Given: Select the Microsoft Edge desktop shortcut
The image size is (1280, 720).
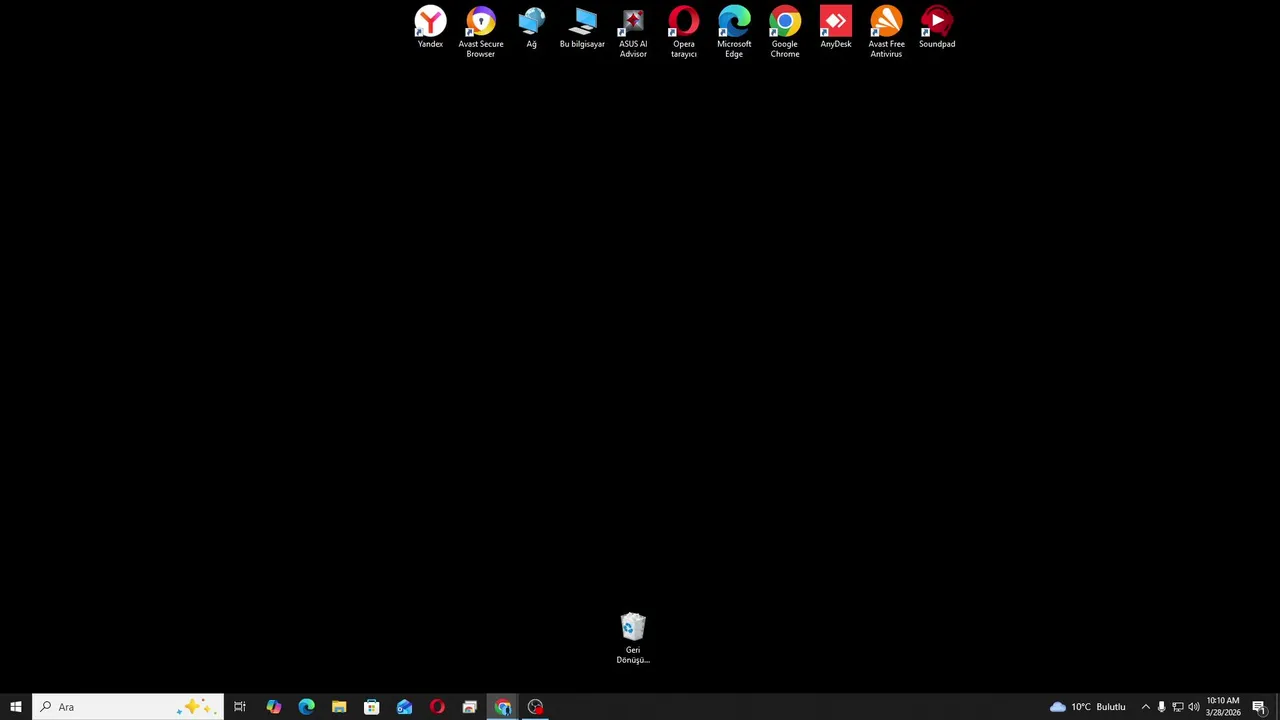Looking at the screenshot, I should click(734, 32).
